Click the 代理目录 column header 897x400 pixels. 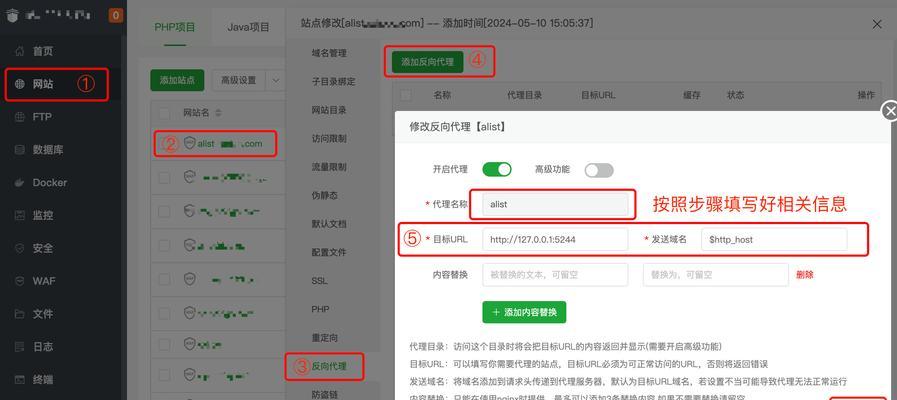pos(524,95)
